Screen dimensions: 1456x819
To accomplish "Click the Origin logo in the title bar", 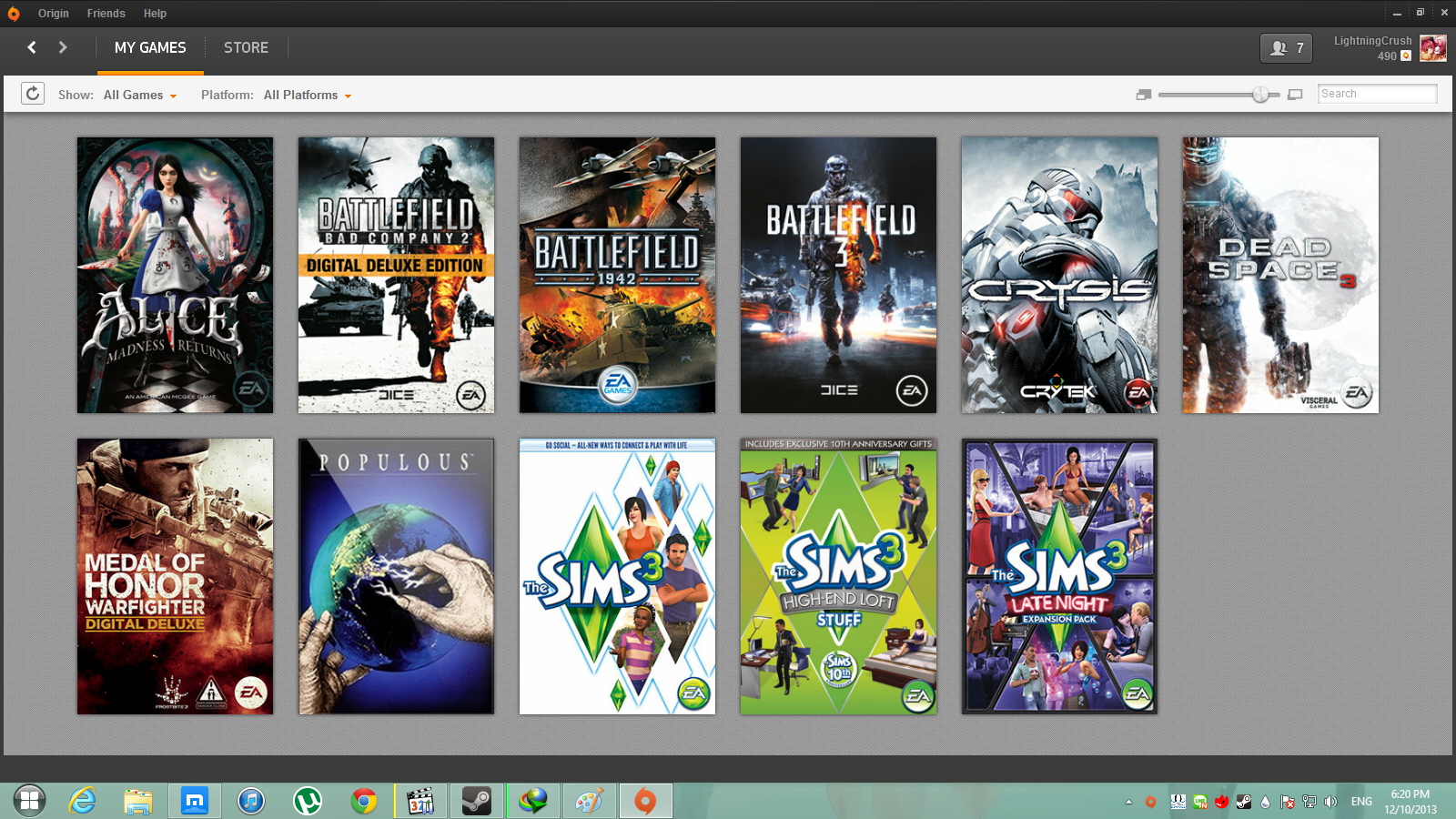I will pos(14,14).
